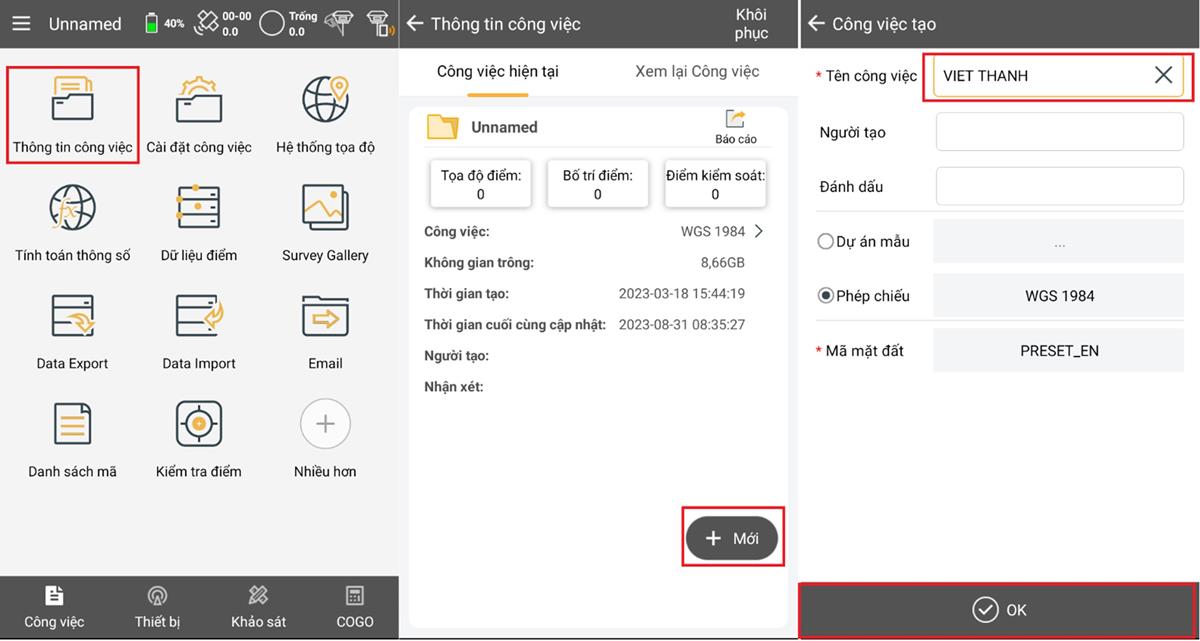
Task: Open the Mã mặt đất PRESET_EN selector
Action: pos(1058,351)
